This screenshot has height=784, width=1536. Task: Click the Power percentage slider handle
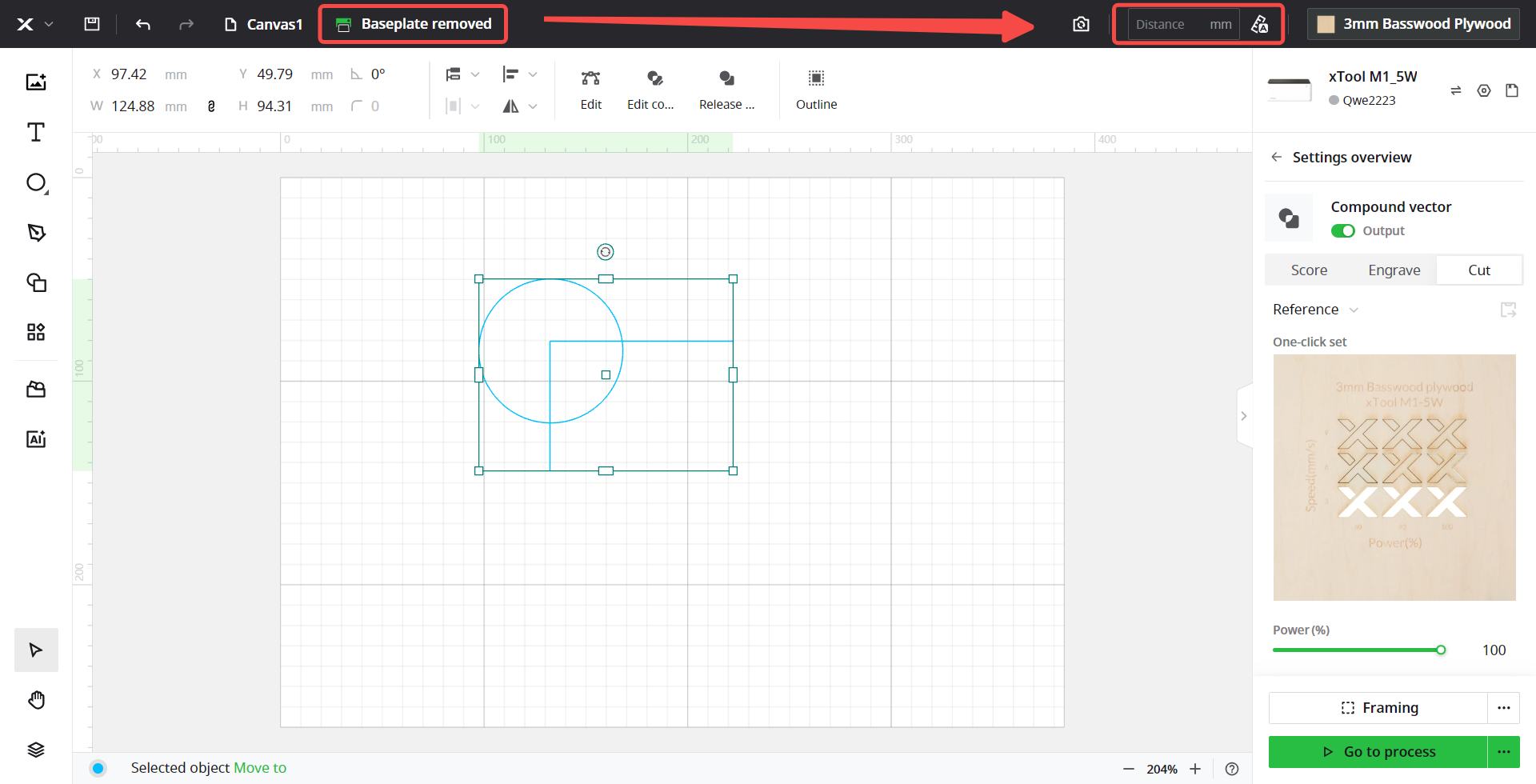[x=1441, y=650]
